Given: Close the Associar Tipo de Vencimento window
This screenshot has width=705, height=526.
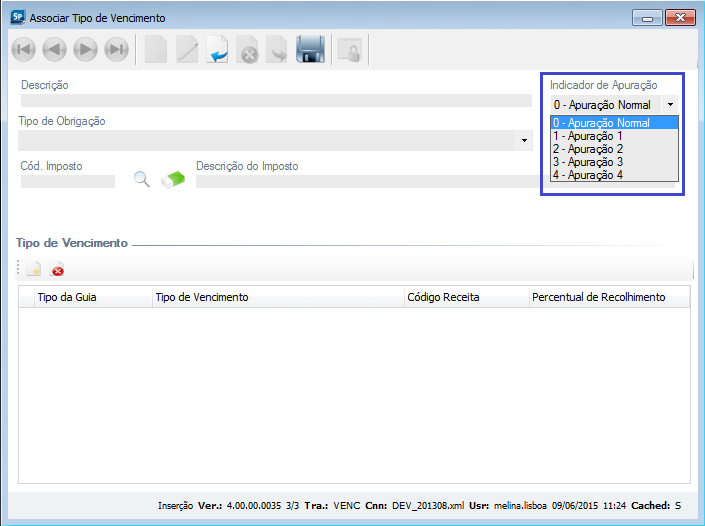Looking at the screenshot, I should pyautogui.click(x=680, y=18).
